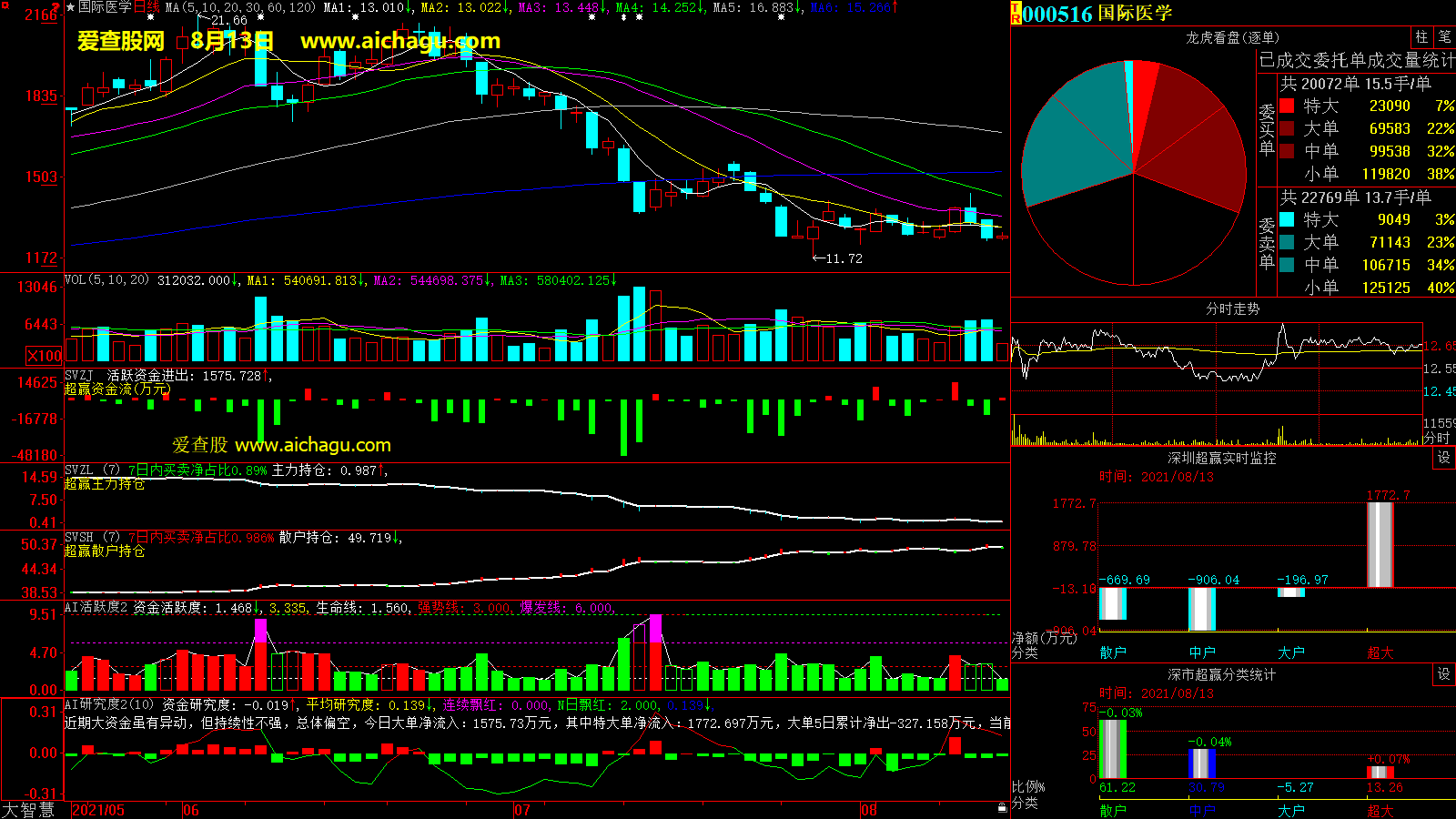The image size is (1456, 819).
Task: Switch pie view to 柱 bar mode
Action: pyautogui.click(x=1421, y=37)
